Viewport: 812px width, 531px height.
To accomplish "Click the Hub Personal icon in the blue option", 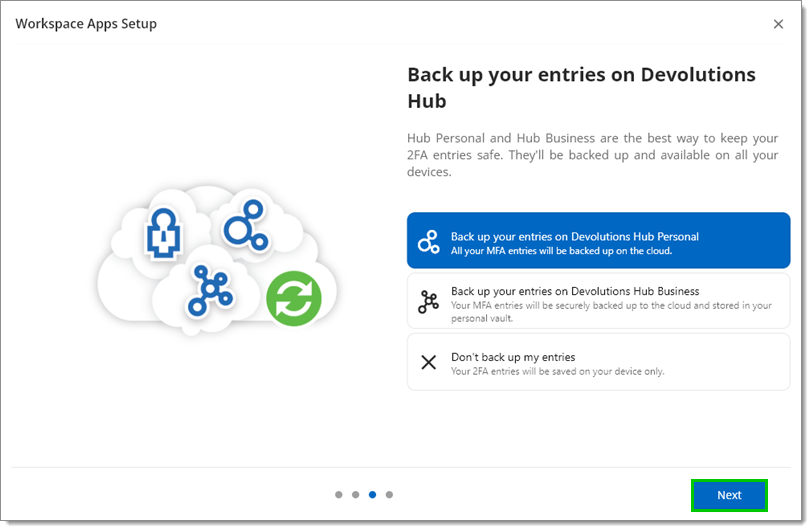I will [x=429, y=242].
